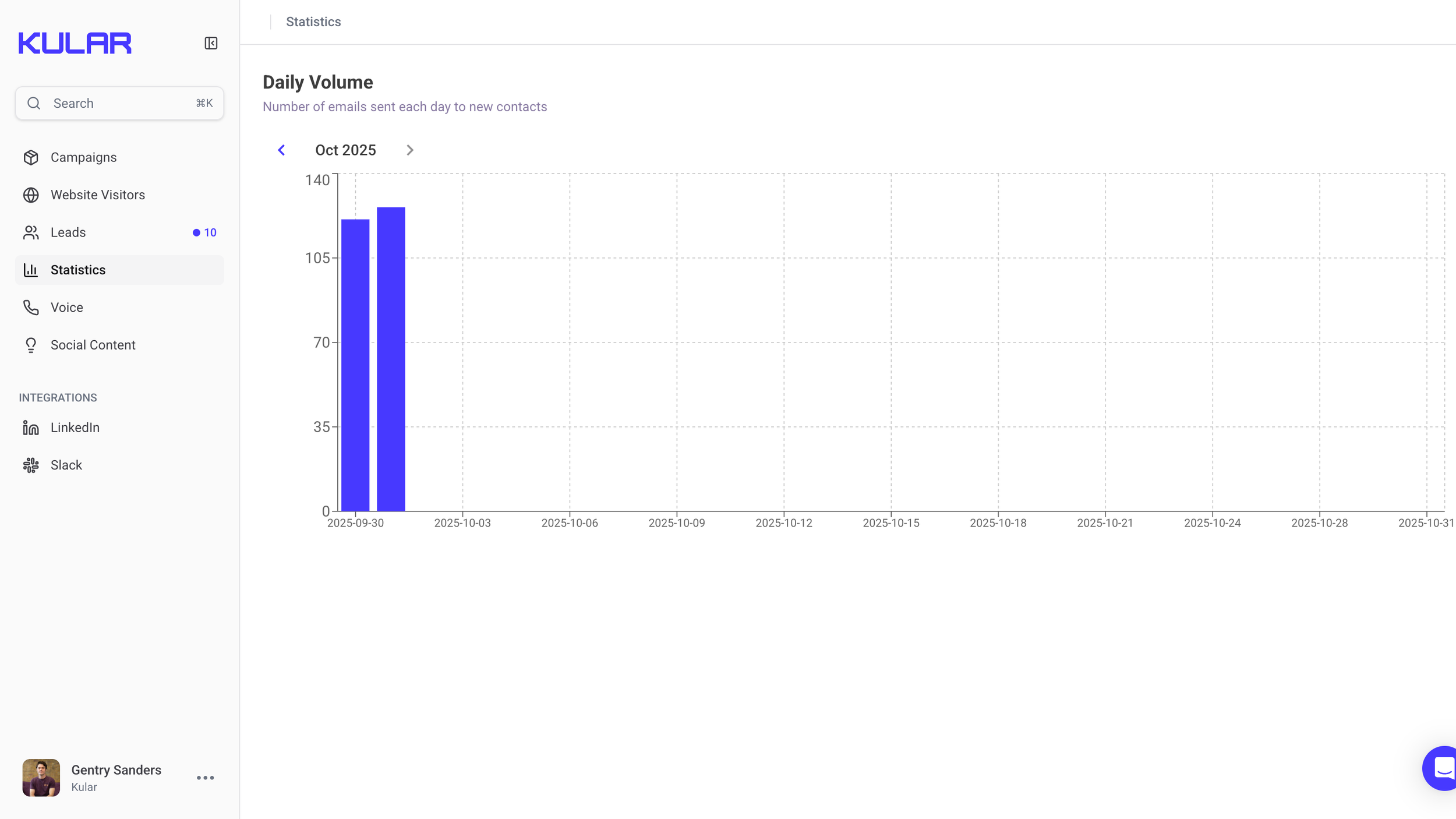Image resolution: width=1456 pixels, height=819 pixels.
Task: Collapse the sidebar panel icon
Action: (x=211, y=43)
